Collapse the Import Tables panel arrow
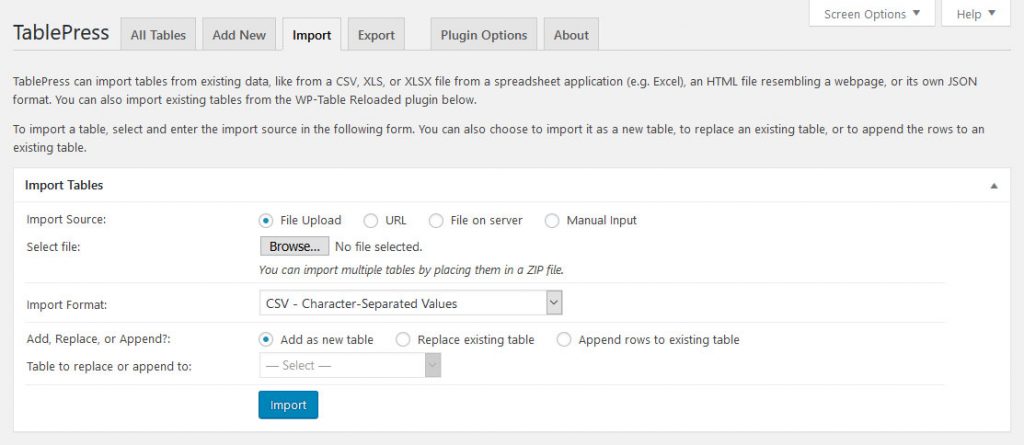The width and height of the screenshot is (1024, 445). pos(993,186)
